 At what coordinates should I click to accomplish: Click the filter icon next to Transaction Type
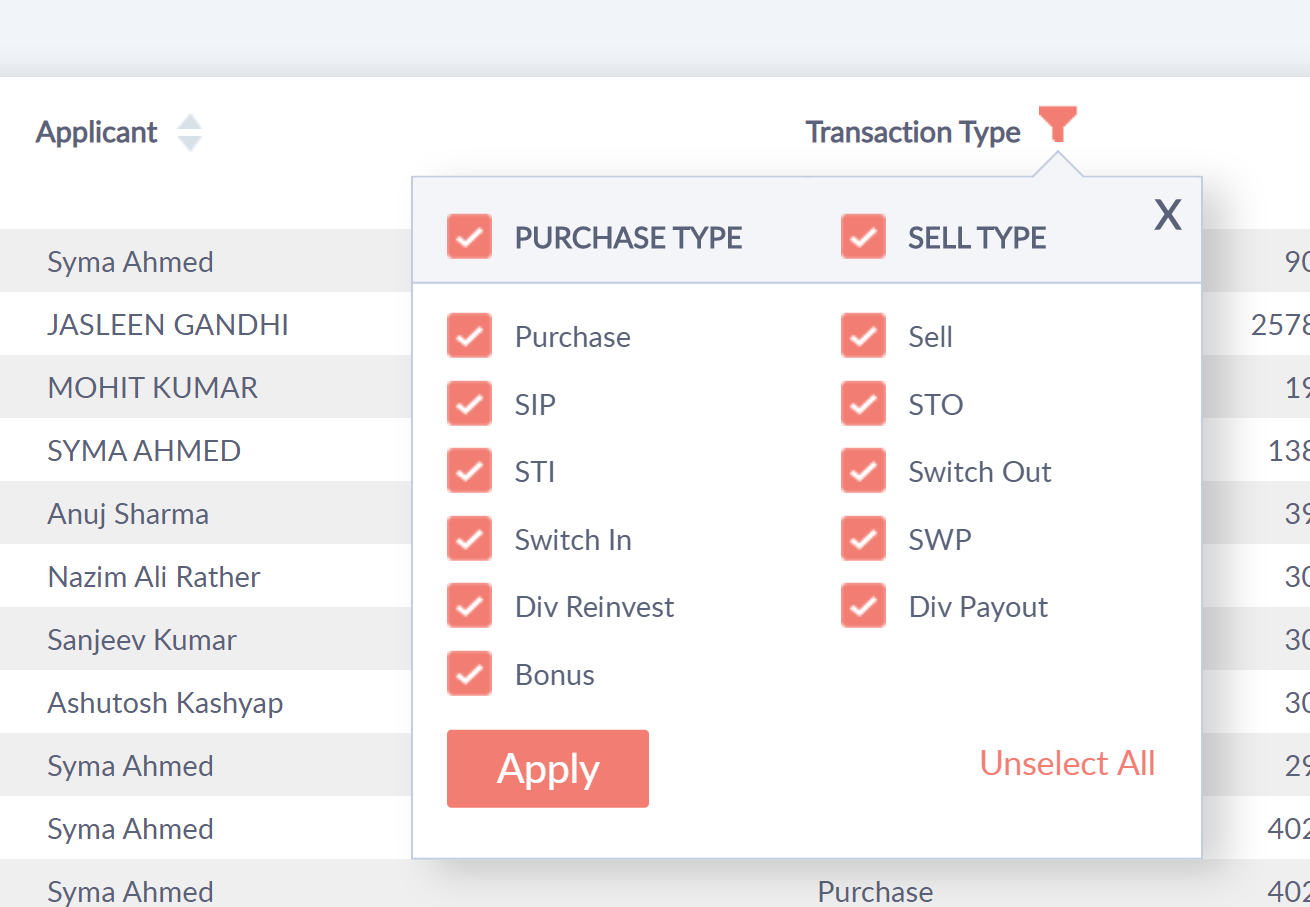tap(1058, 124)
